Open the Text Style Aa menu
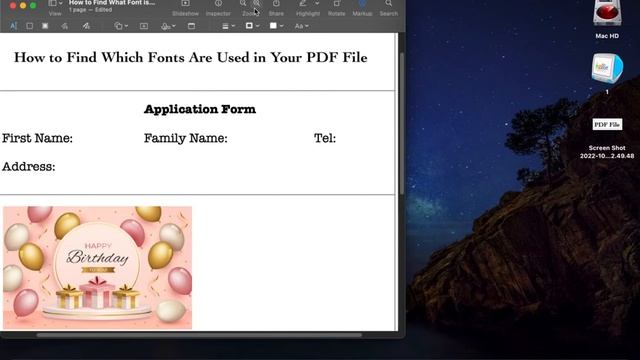 (x=302, y=26)
